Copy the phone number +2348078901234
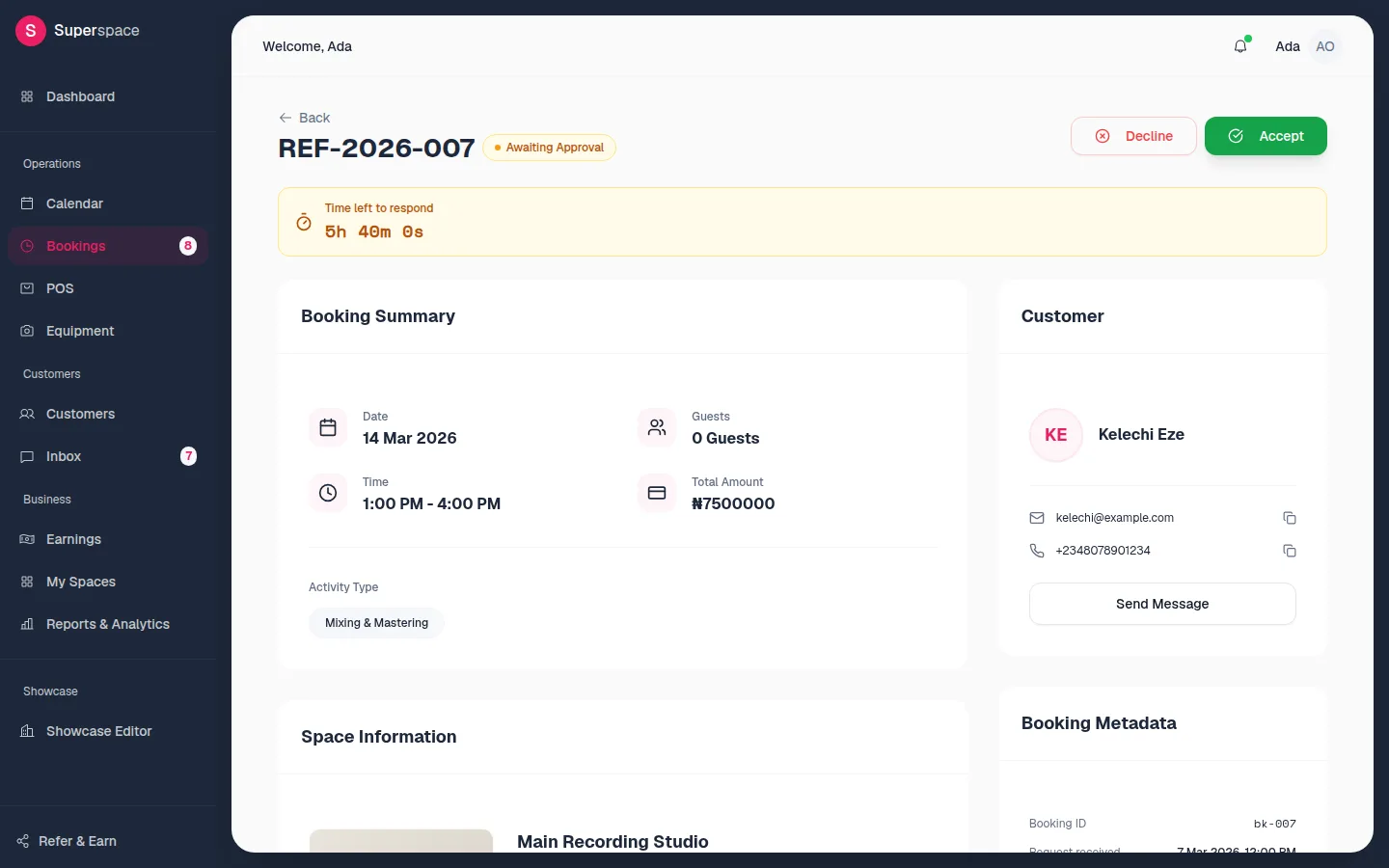Image resolution: width=1389 pixels, height=868 pixels. coord(1289,551)
